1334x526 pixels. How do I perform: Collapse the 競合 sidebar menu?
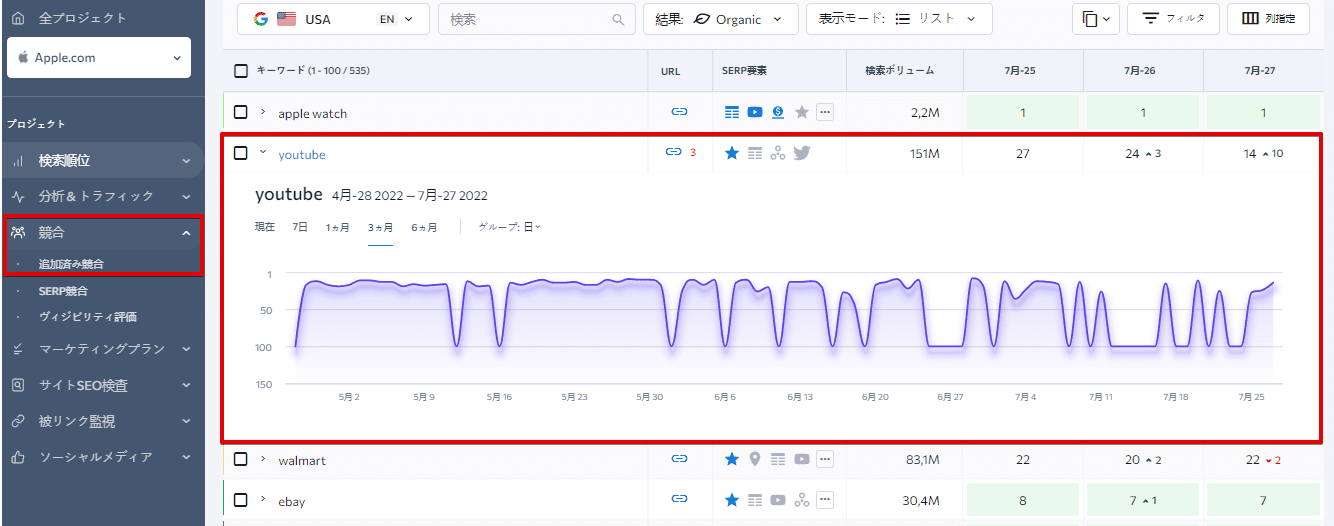pos(102,232)
